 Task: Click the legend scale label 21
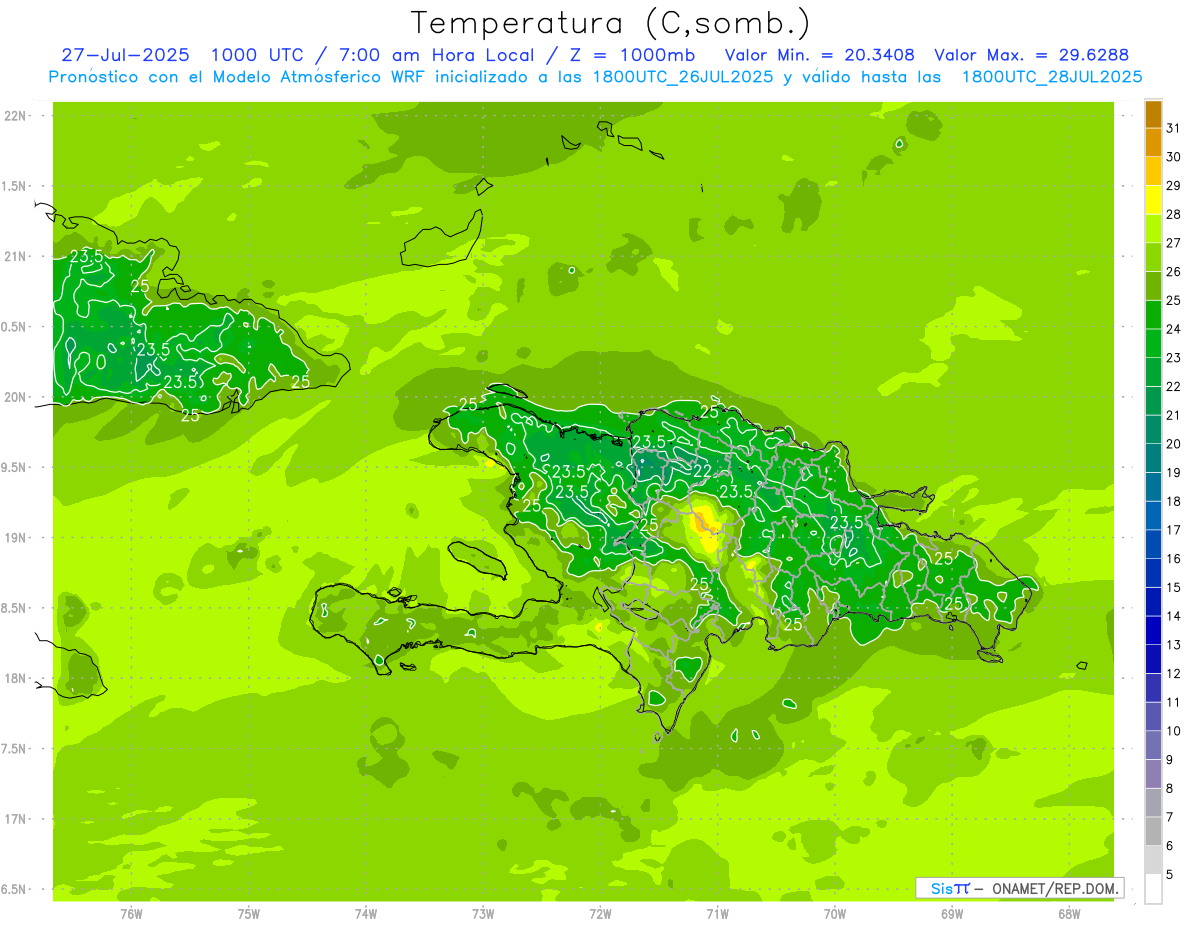click(1173, 415)
